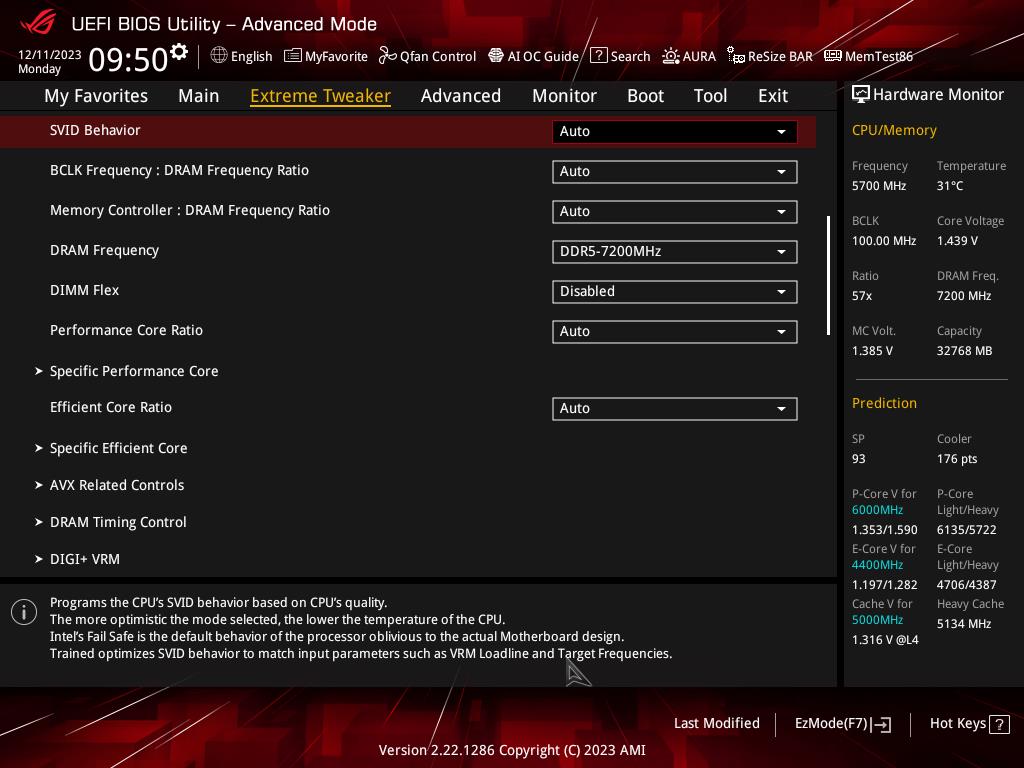
Task: Open Qfan Control fan icon
Action: click(x=388, y=56)
